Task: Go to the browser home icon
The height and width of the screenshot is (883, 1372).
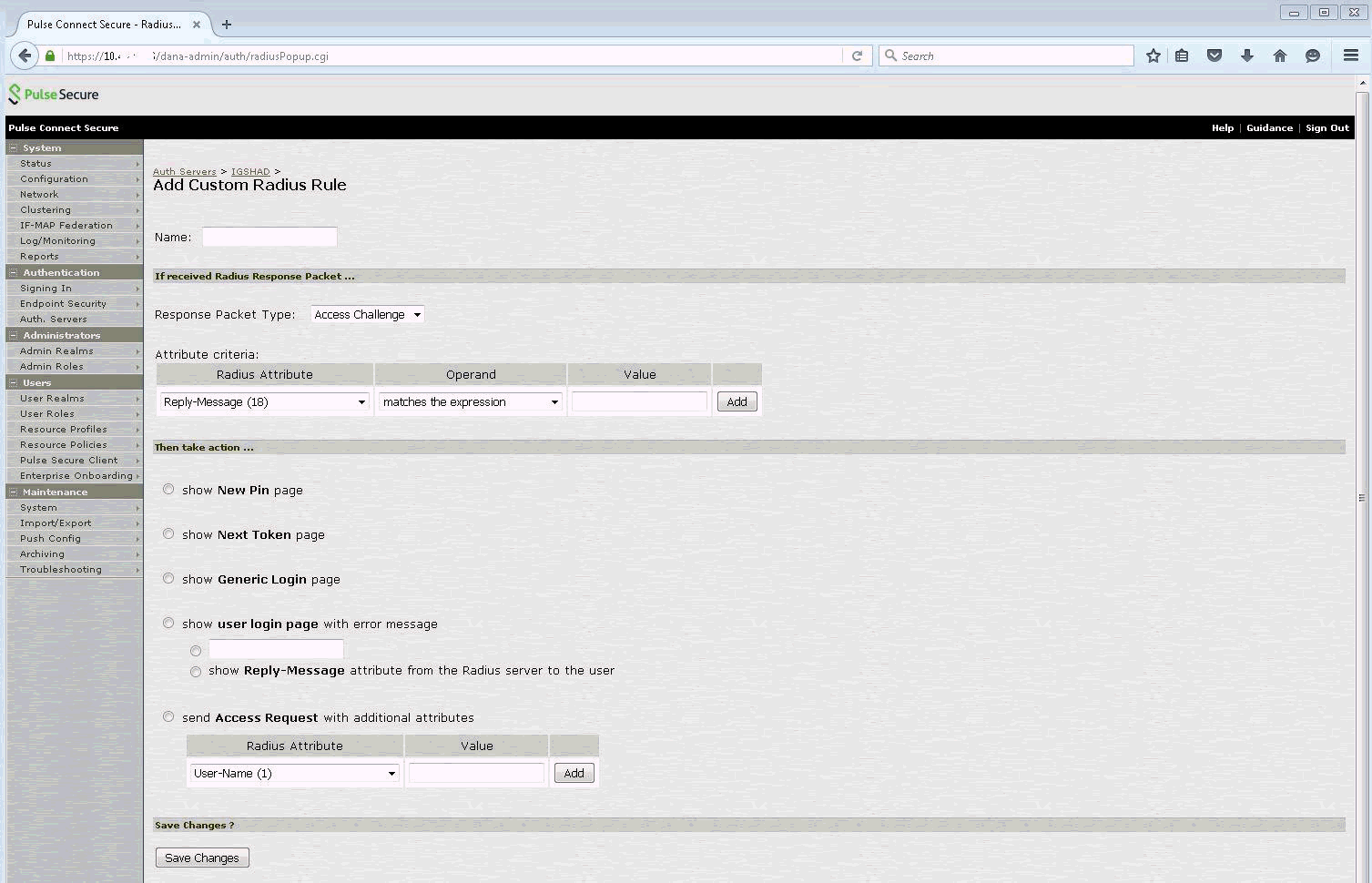Action: tap(1280, 56)
